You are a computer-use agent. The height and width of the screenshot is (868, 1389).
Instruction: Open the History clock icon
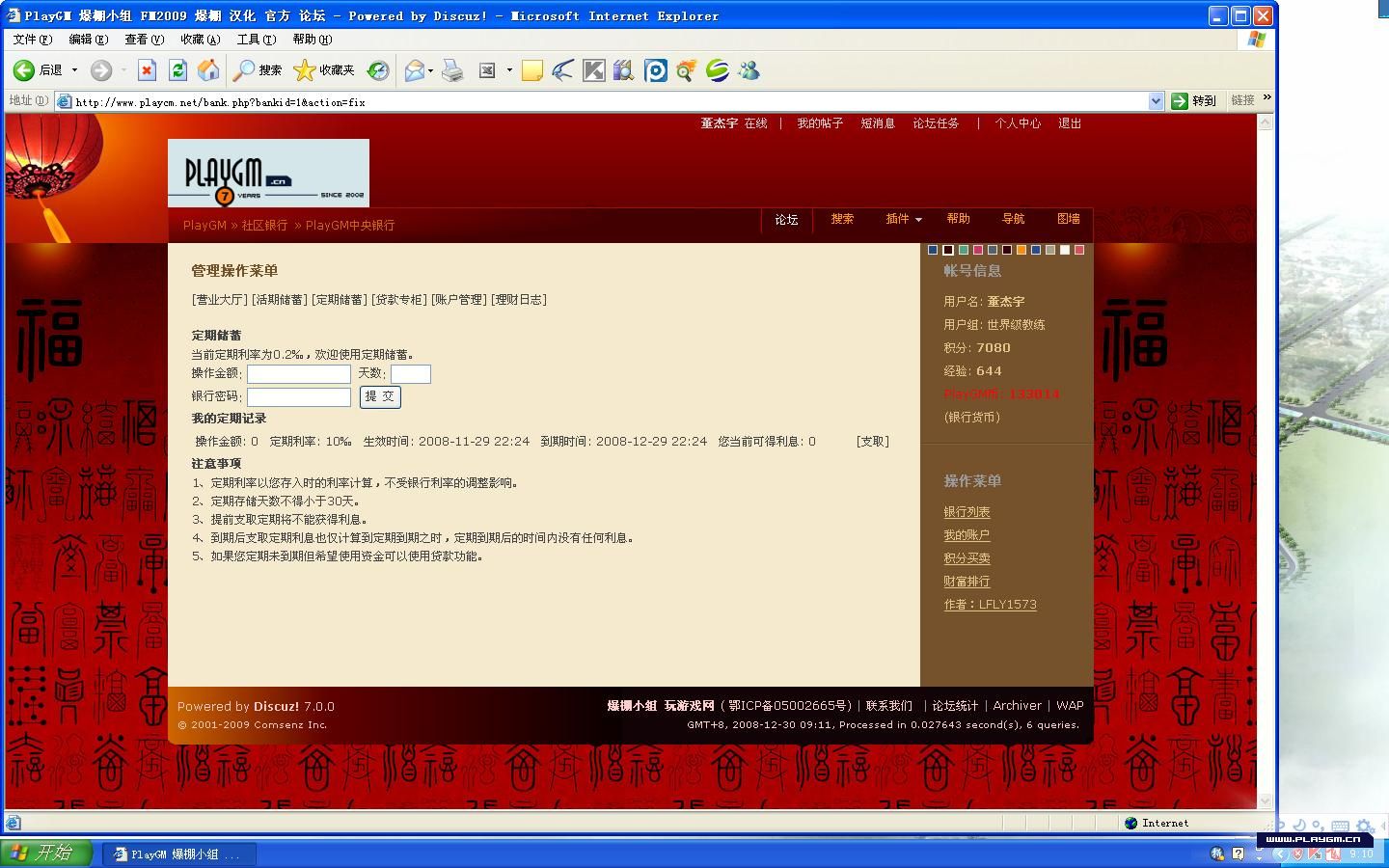(378, 70)
